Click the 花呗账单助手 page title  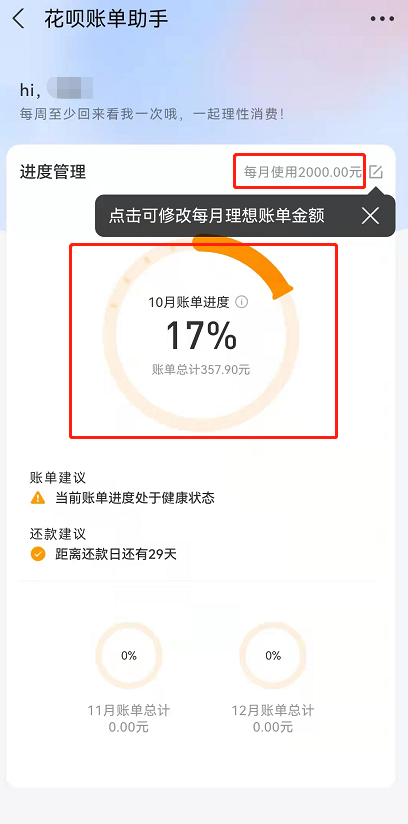[106, 19]
